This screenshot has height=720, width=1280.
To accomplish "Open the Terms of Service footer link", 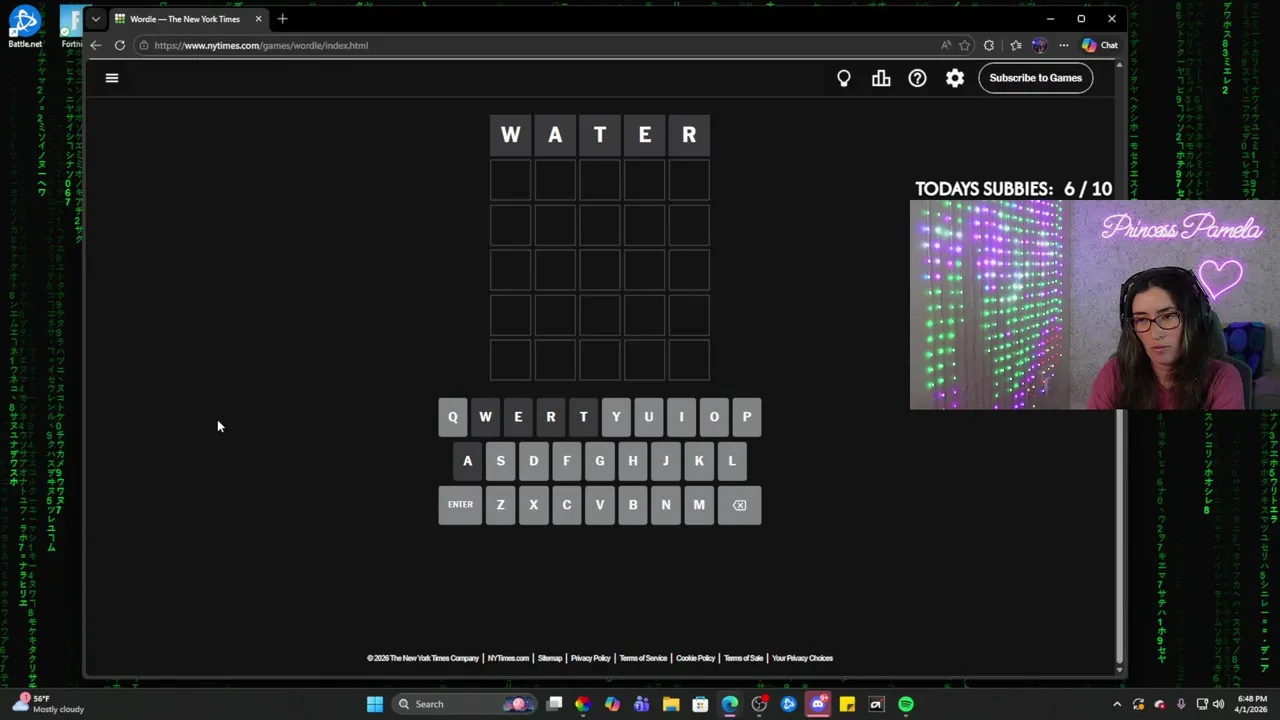I will 643,658.
